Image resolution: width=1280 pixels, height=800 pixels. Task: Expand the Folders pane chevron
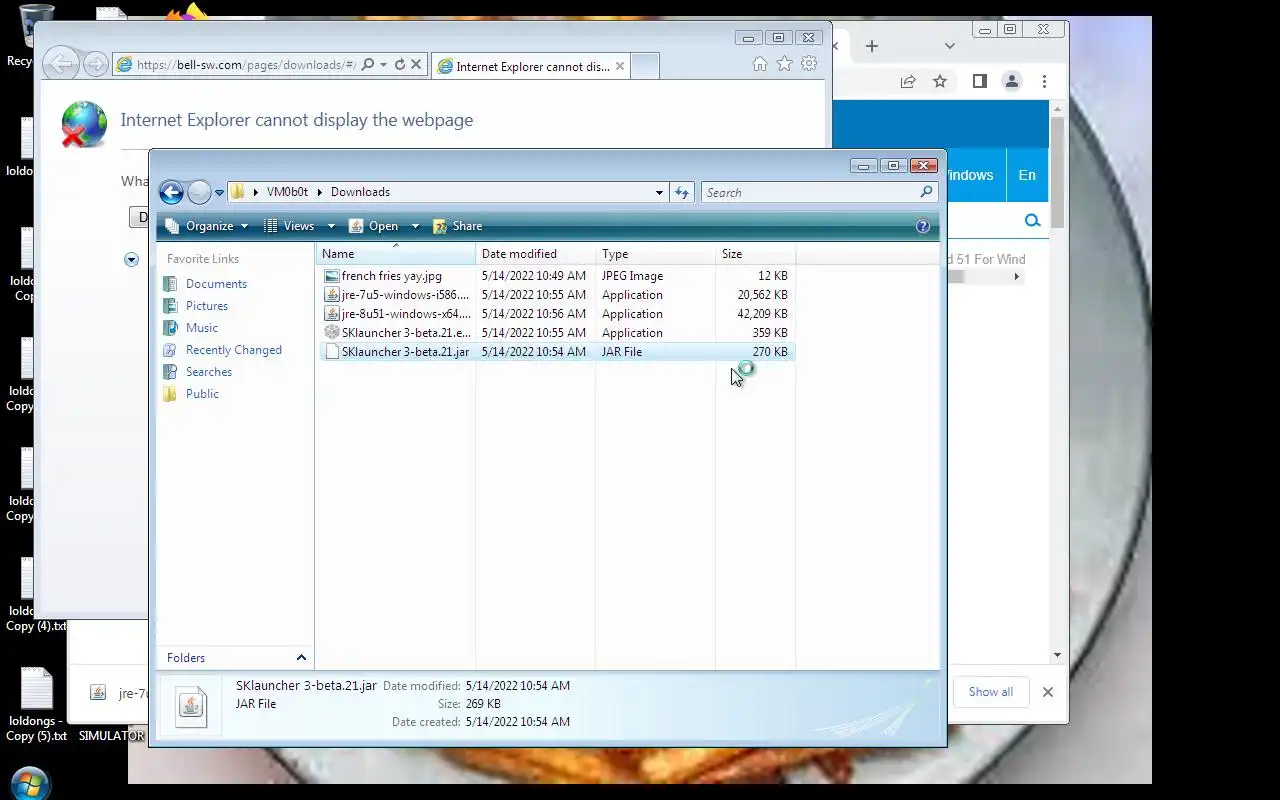(301, 657)
